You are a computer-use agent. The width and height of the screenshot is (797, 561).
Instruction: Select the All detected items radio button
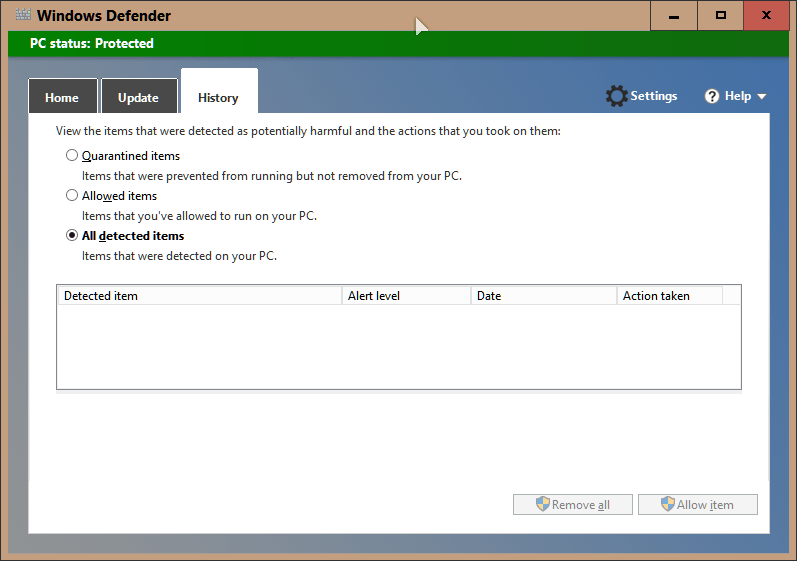pos(72,235)
